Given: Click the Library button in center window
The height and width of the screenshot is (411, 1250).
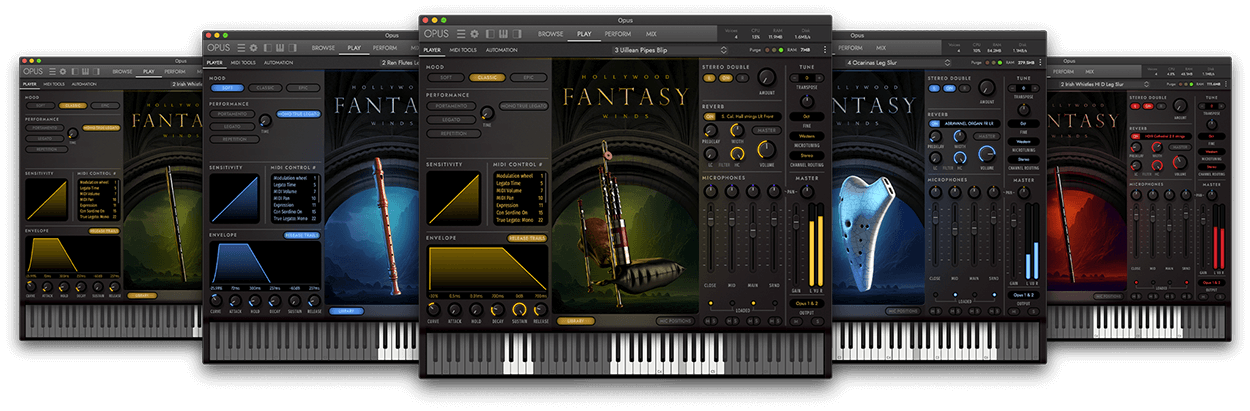Looking at the screenshot, I should point(575,321).
